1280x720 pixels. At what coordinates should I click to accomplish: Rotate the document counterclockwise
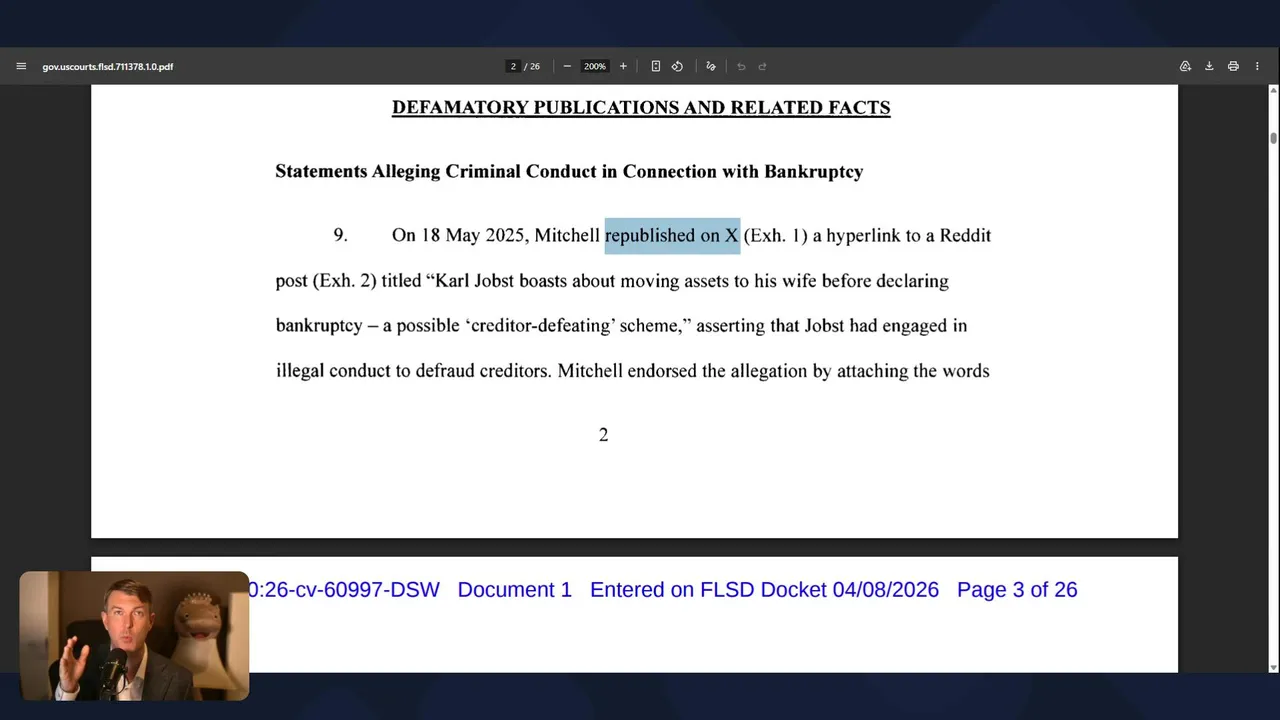tap(677, 66)
